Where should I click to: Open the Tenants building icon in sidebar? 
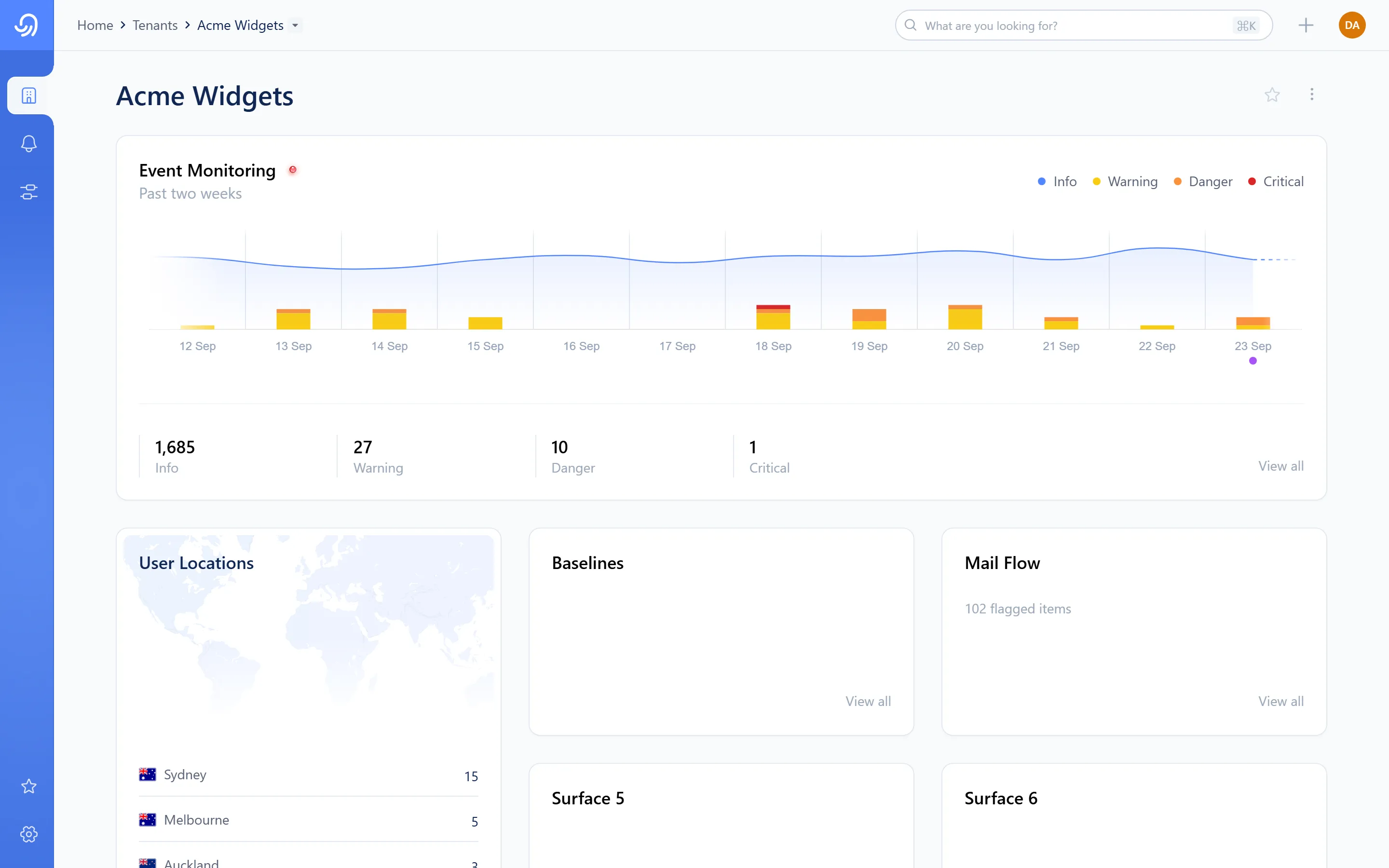[29, 95]
